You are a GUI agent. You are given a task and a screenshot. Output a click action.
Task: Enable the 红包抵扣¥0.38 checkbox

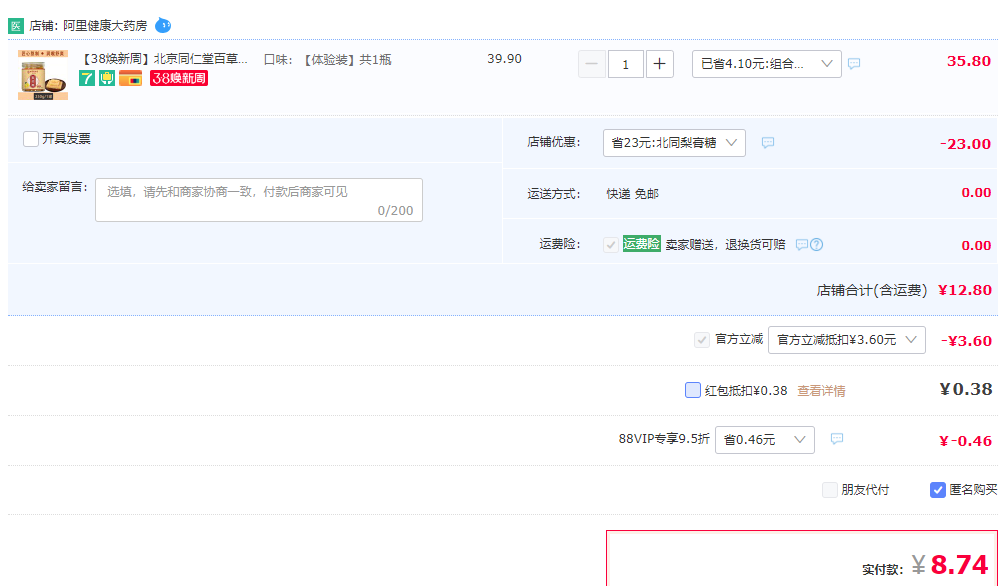click(693, 390)
